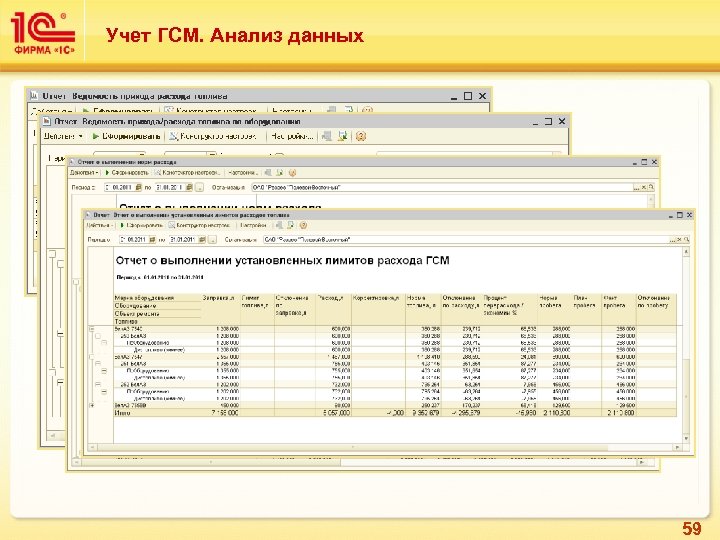Open end date calendar in norms report window
The image size is (720, 540).
189,187
